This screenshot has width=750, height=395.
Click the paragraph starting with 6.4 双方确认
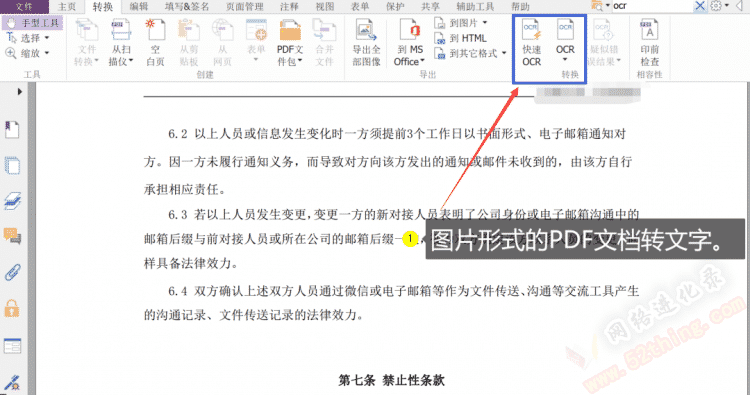[391, 303]
